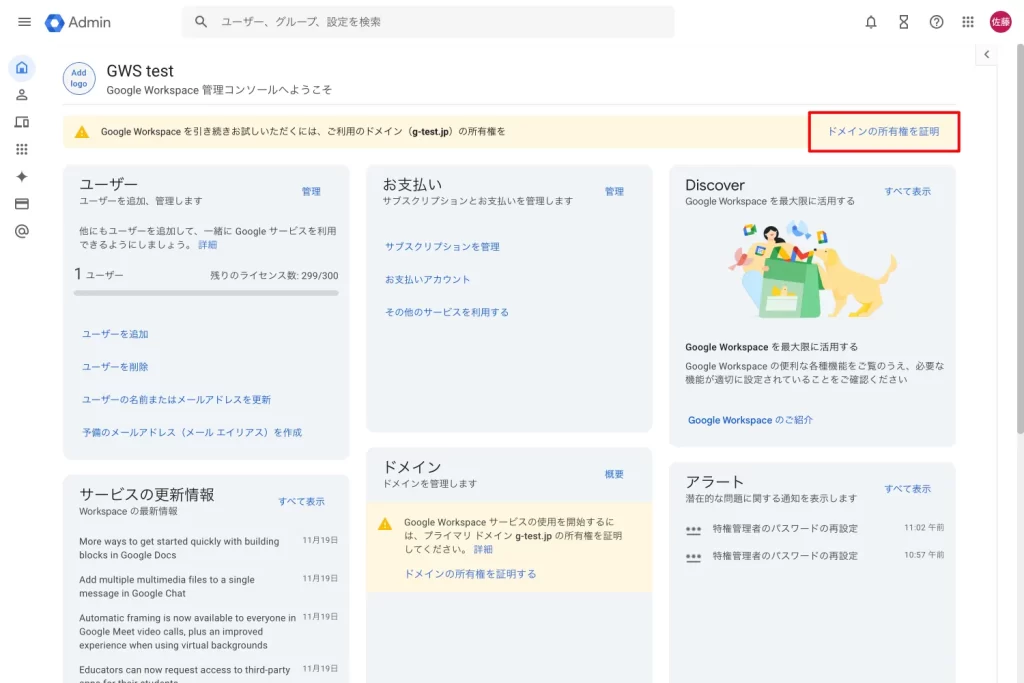Click the Add logo button

click(x=78, y=77)
